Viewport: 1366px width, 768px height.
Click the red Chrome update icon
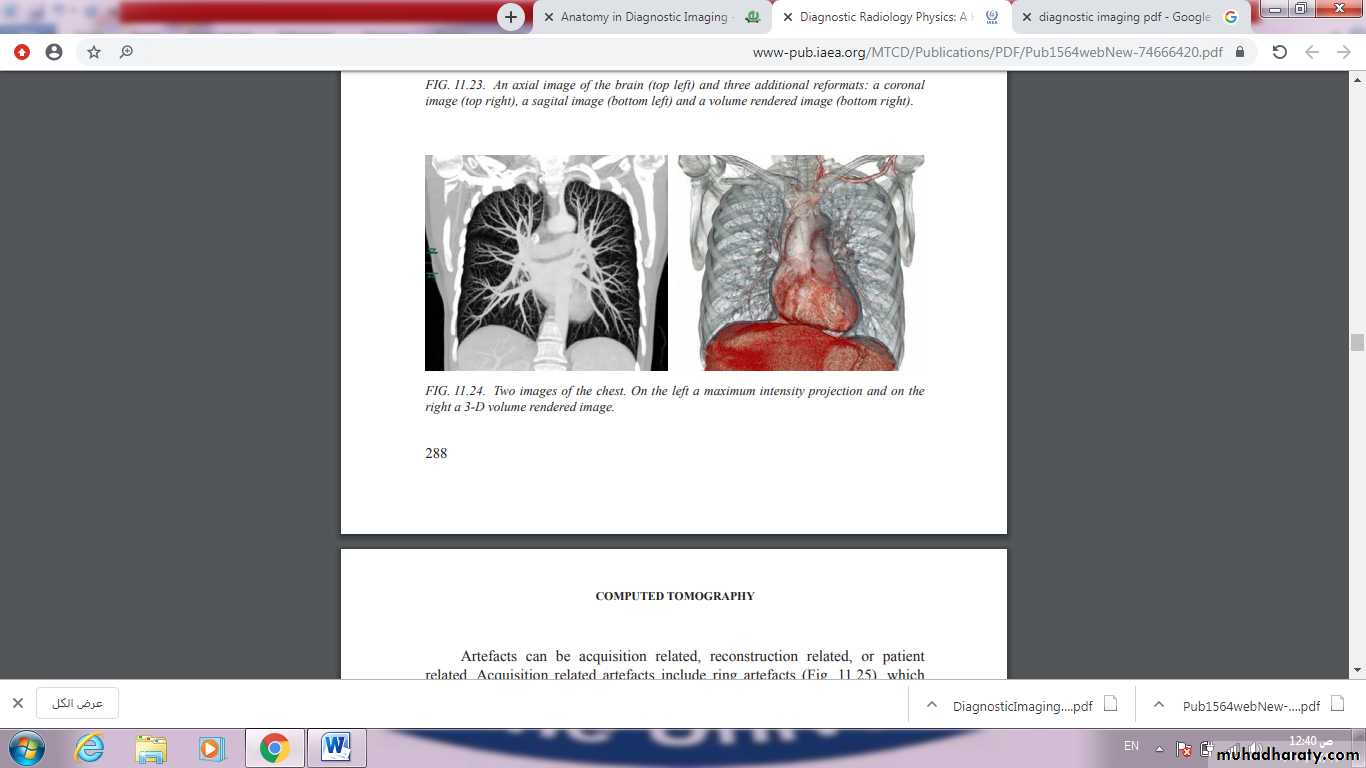tap(22, 52)
